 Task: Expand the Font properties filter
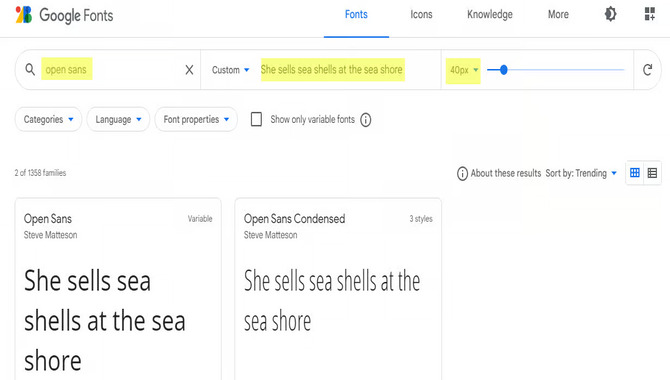(x=196, y=119)
